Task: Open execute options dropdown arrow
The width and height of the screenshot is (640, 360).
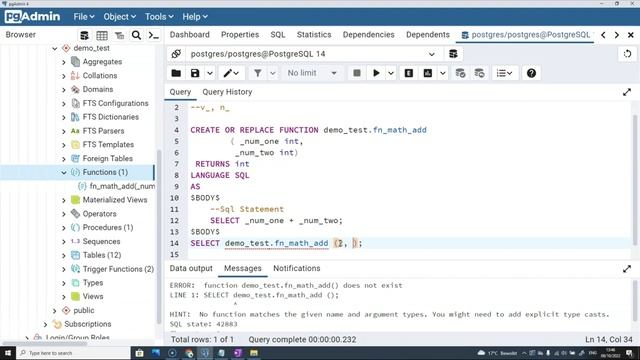Action: (391, 73)
